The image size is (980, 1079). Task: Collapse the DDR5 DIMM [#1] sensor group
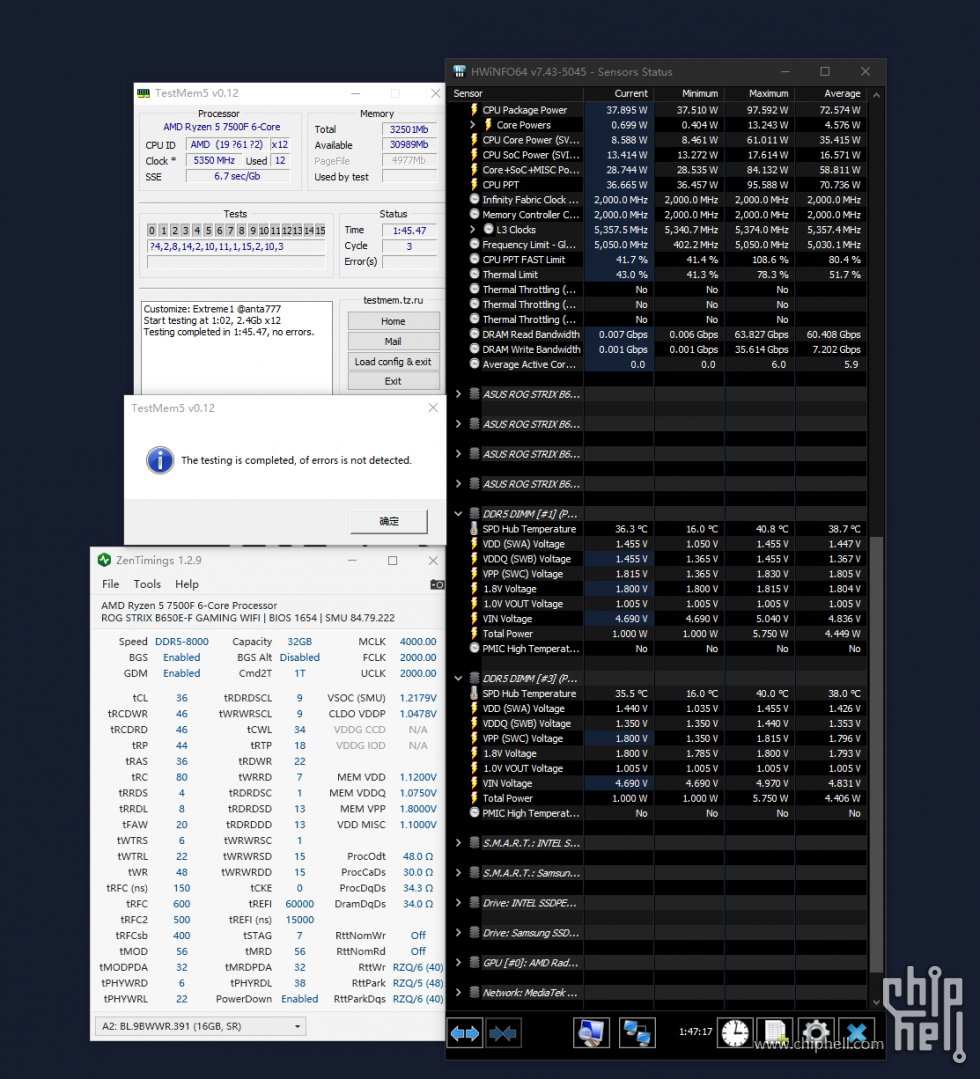458,513
